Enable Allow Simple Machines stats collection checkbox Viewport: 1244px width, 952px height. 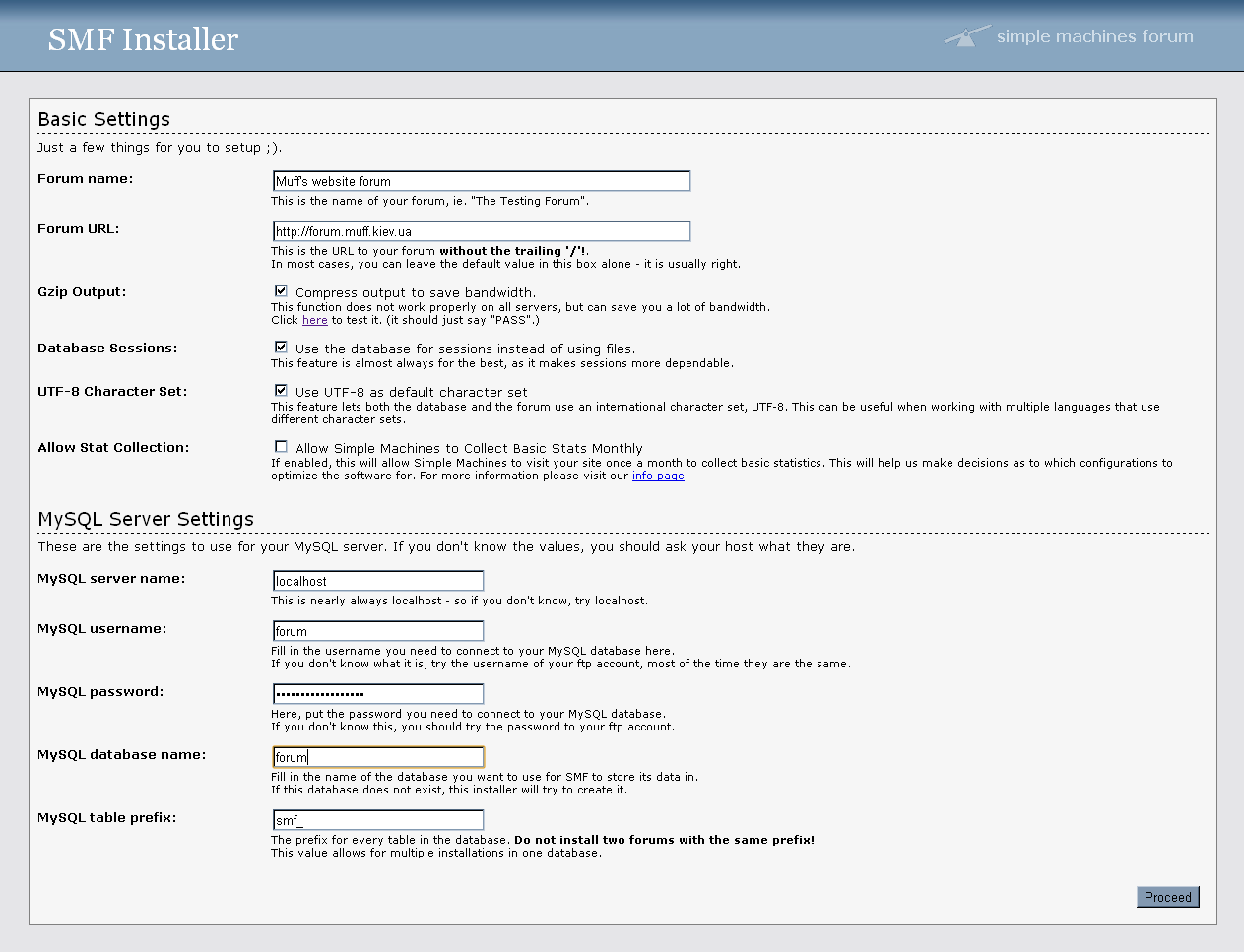point(281,446)
